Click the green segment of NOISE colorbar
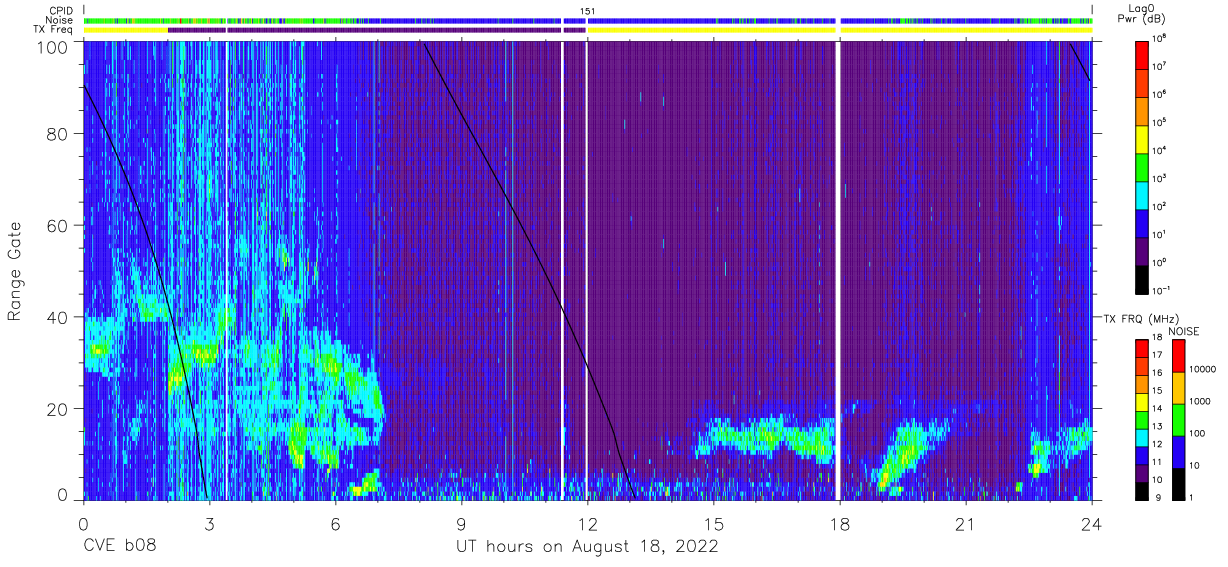 [x=1178, y=419]
